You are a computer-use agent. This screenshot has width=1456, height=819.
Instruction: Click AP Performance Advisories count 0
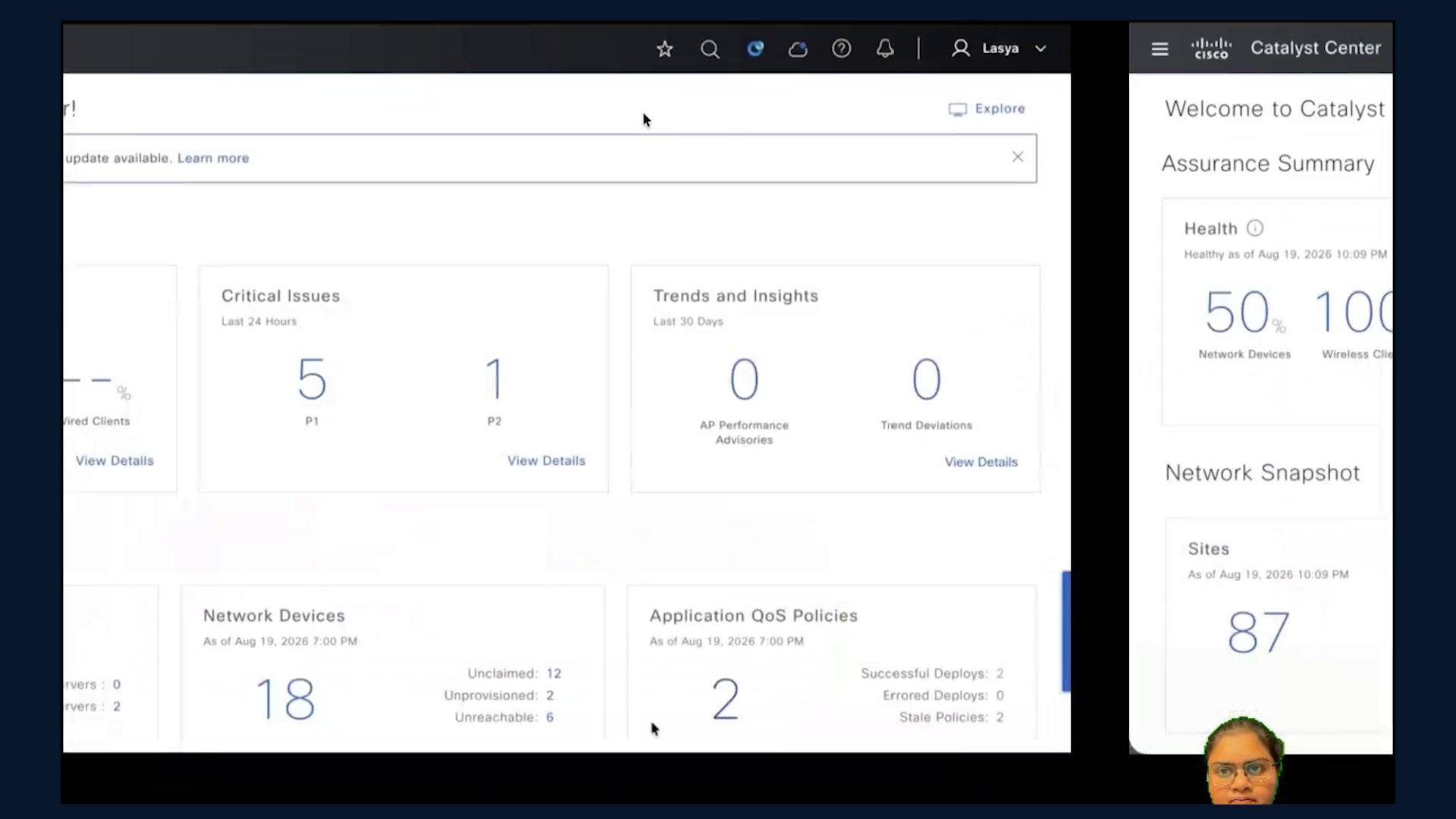(744, 379)
